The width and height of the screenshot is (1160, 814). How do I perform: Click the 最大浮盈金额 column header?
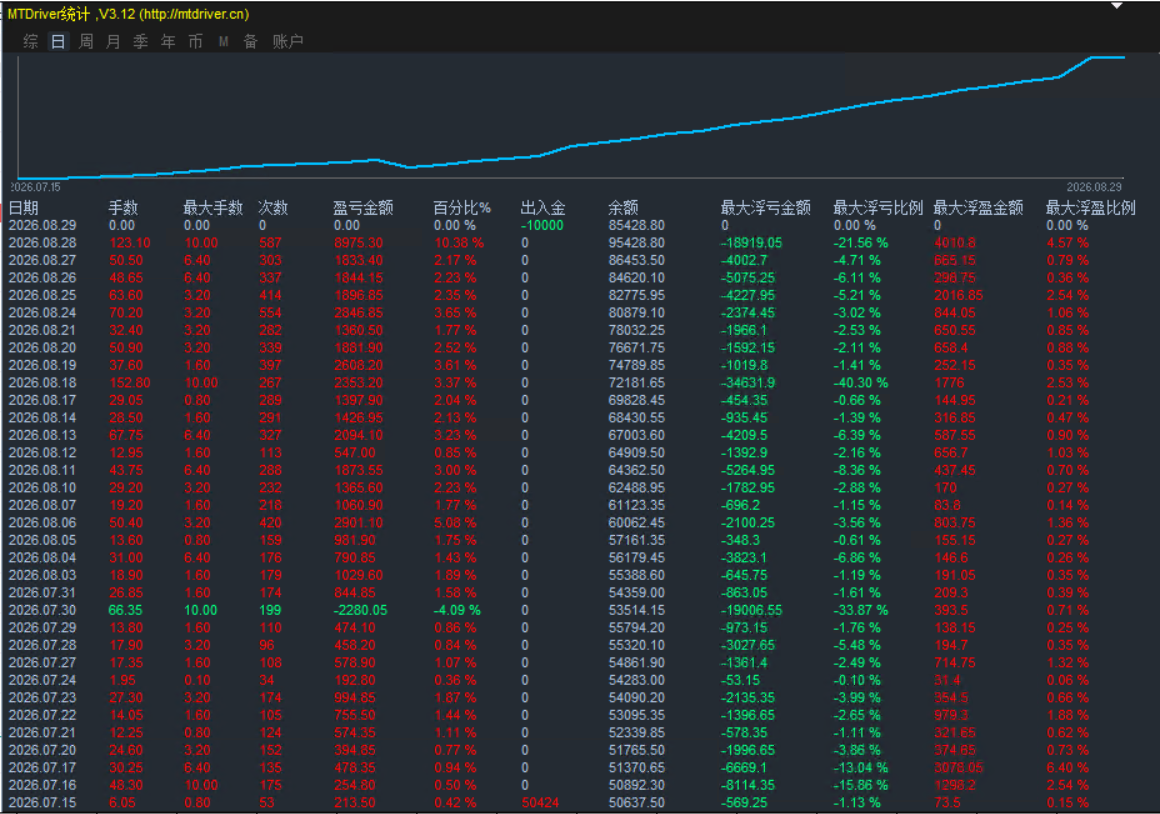(x=978, y=208)
